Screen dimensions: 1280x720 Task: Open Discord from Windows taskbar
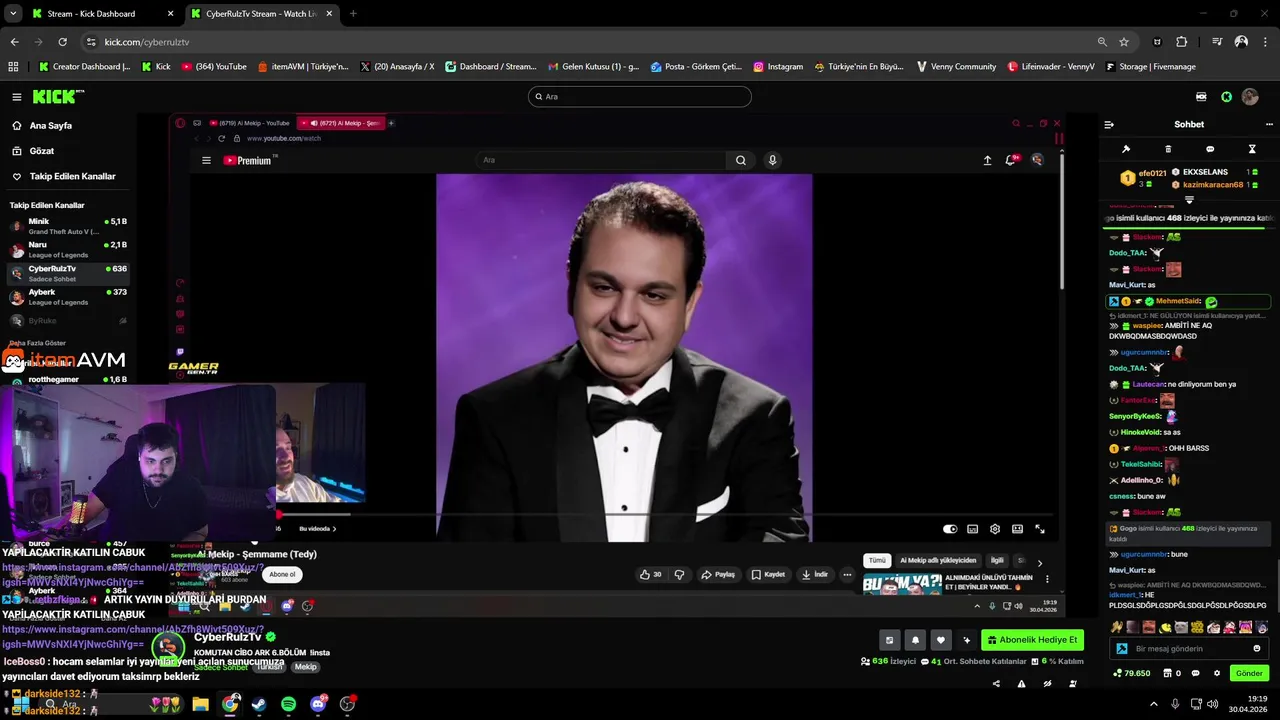(318, 704)
